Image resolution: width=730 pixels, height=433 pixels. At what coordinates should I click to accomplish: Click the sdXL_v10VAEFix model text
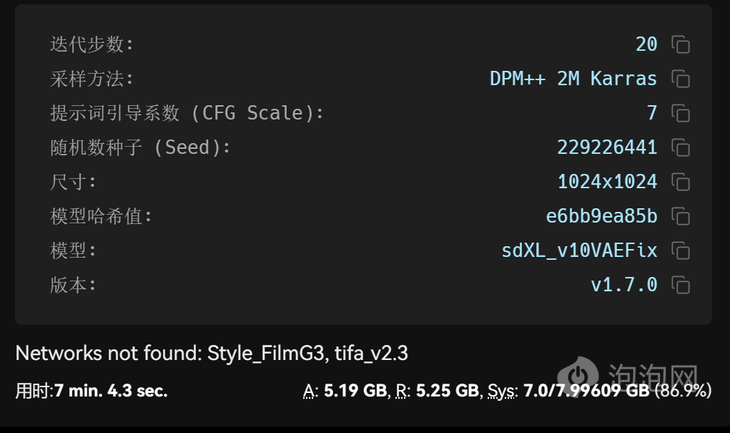579,250
